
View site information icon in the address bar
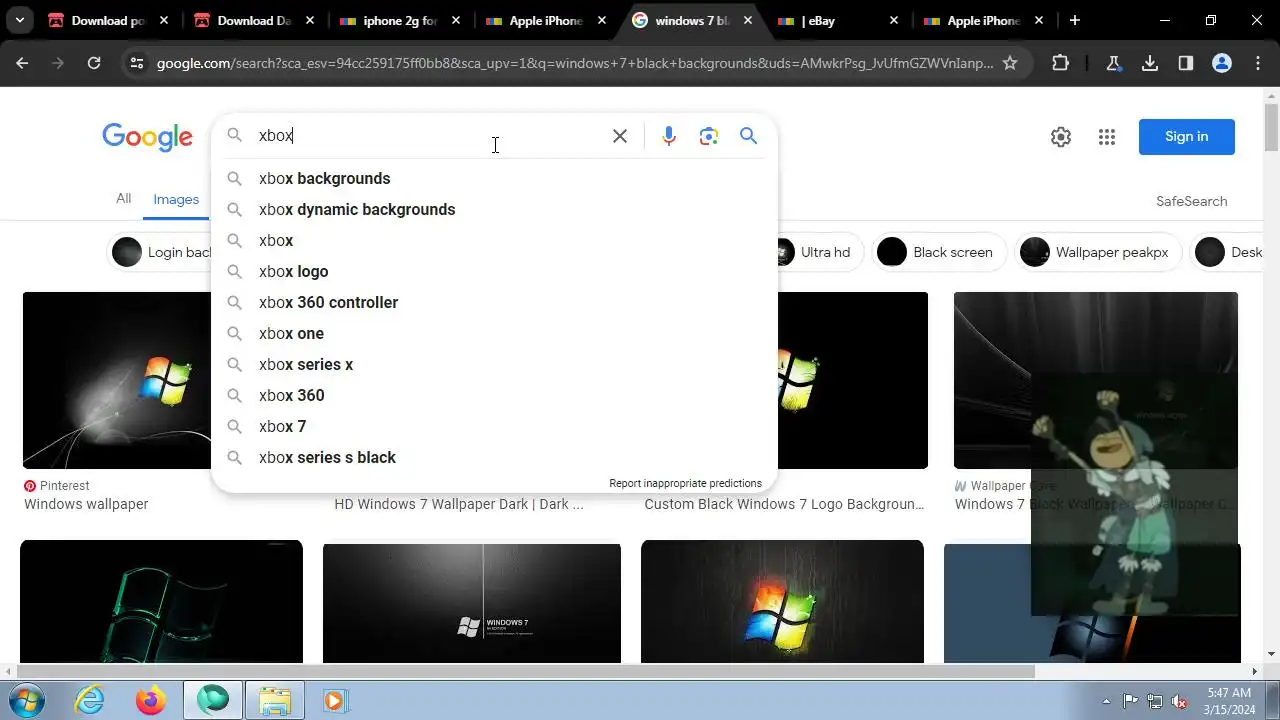point(137,63)
